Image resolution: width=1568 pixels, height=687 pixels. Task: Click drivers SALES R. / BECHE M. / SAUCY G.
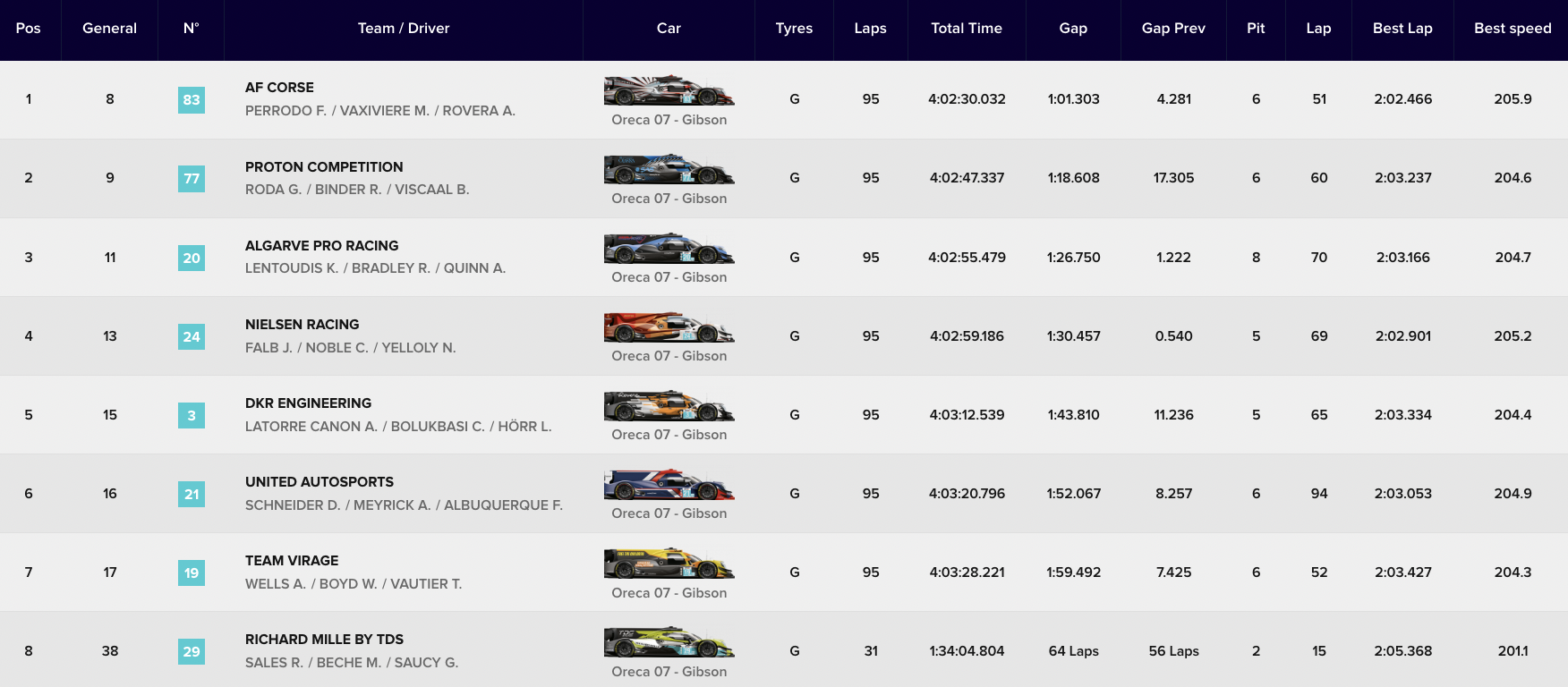tap(352, 662)
